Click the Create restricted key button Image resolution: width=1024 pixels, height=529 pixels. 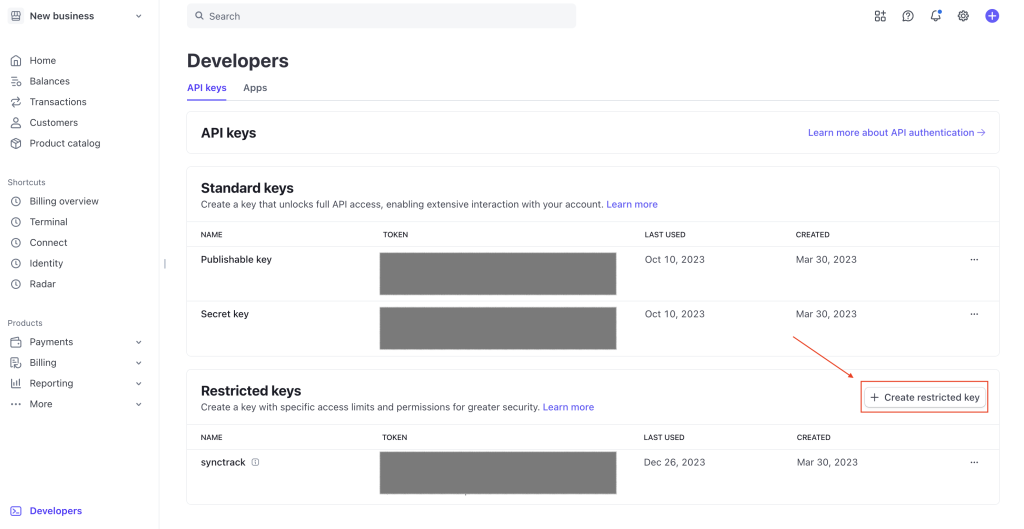click(x=925, y=397)
